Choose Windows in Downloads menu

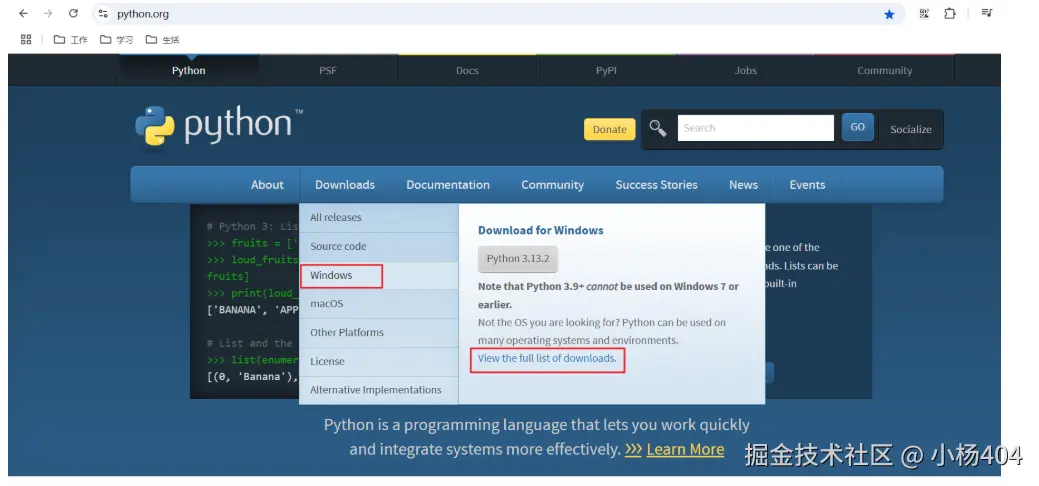point(378,275)
